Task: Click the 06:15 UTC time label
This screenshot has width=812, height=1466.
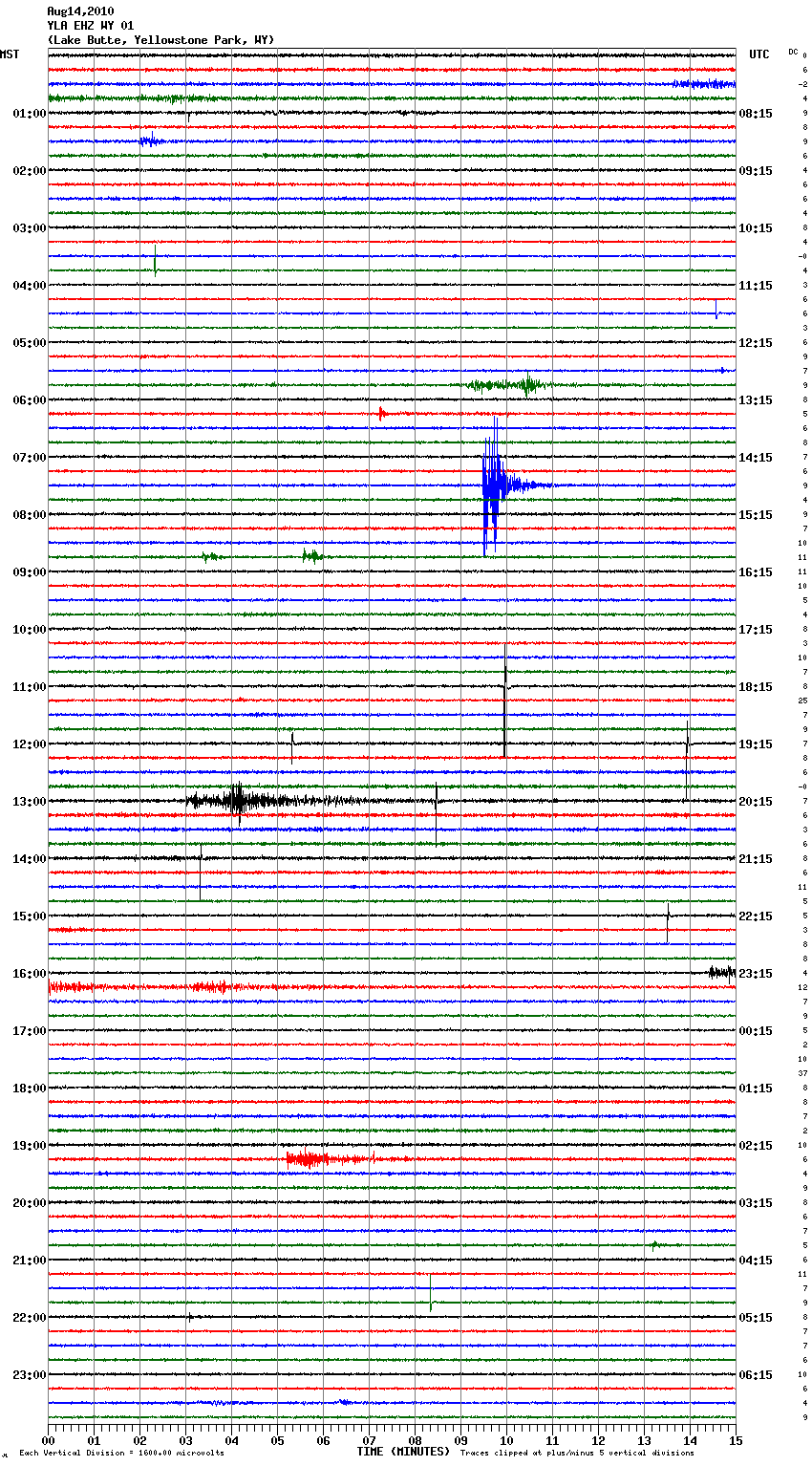Action: (x=756, y=1375)
